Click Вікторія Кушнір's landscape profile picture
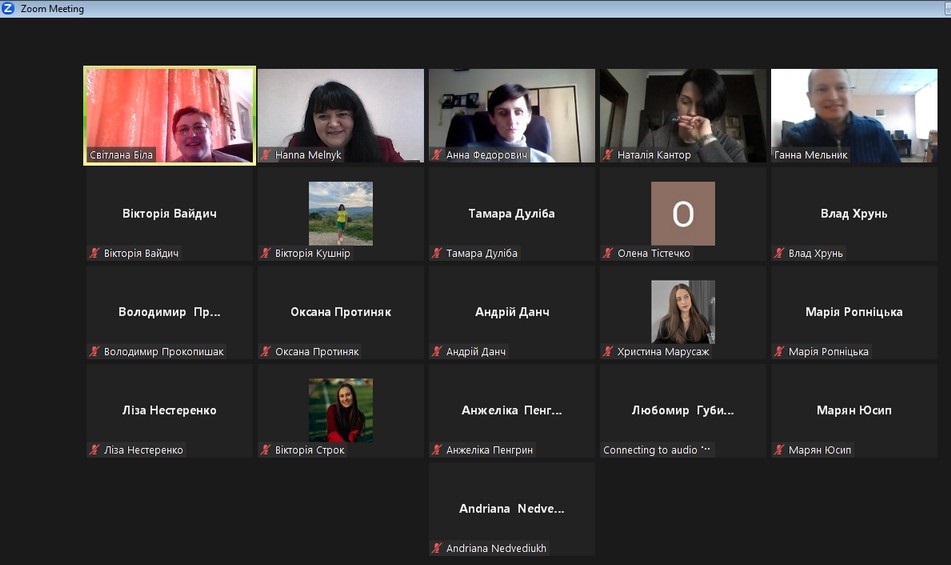Image resolution: width=951 pixels, height=565 pixels. coord(340,213)
